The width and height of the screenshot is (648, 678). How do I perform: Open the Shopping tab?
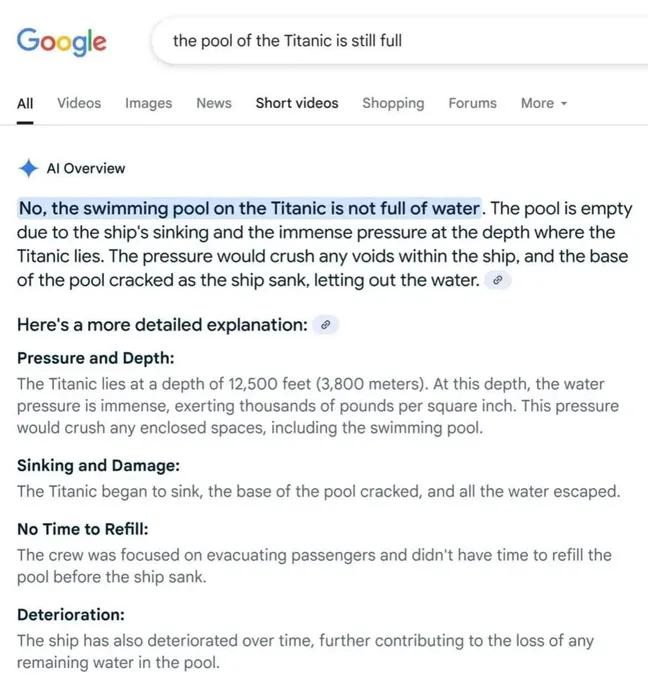point(393,103)
